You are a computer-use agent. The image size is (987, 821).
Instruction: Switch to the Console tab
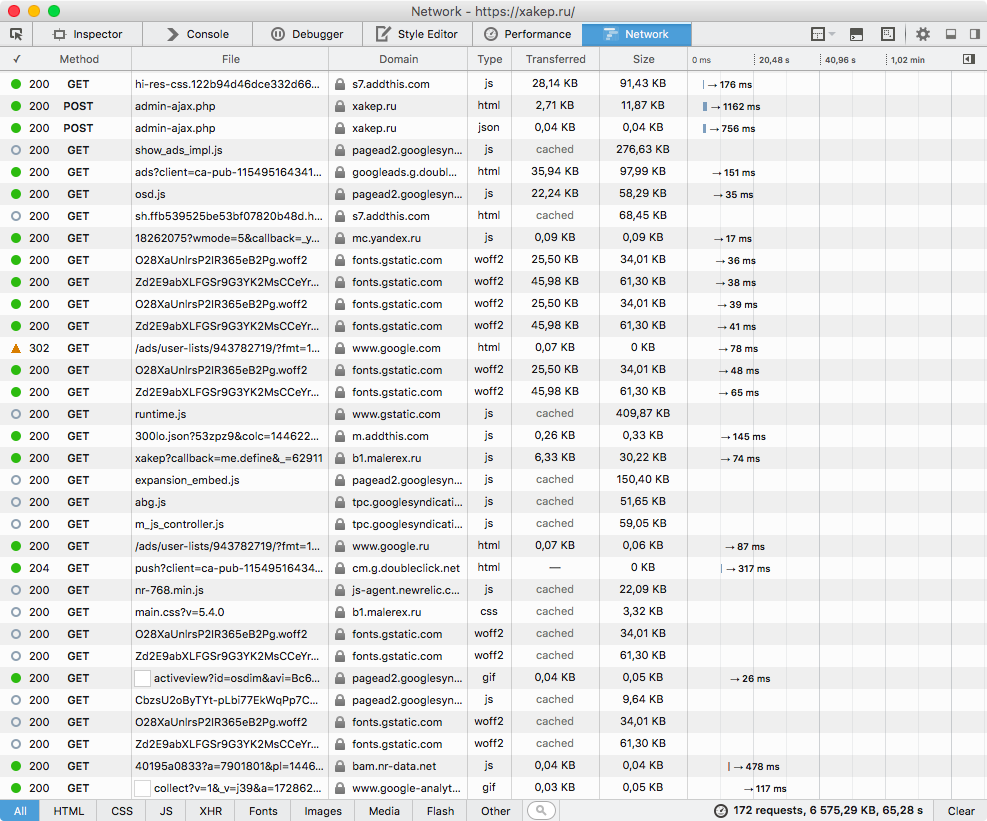pos(198,34)
